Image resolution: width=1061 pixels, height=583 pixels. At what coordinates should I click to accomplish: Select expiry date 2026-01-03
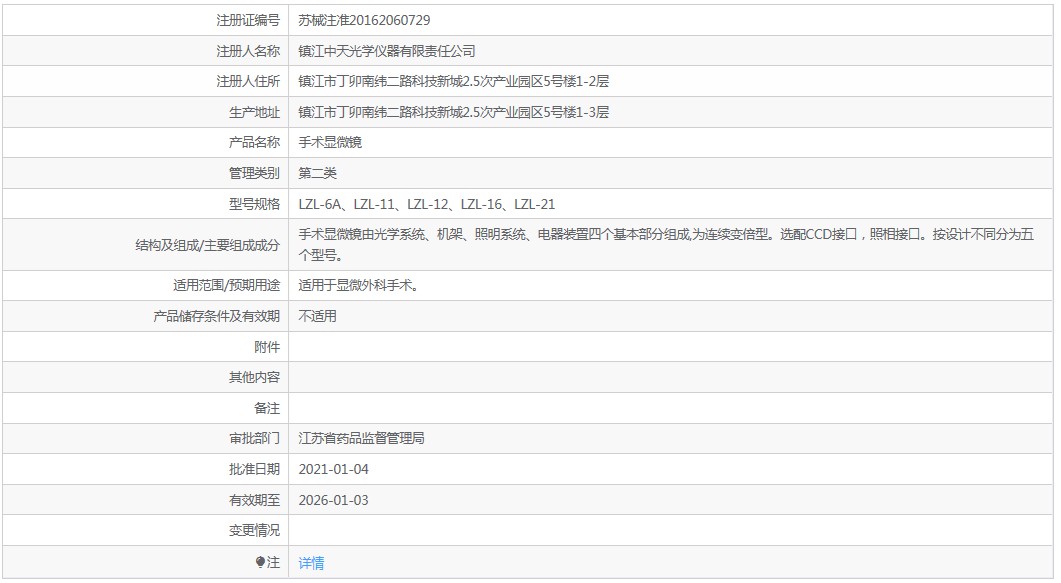click(x=334, y=500)
